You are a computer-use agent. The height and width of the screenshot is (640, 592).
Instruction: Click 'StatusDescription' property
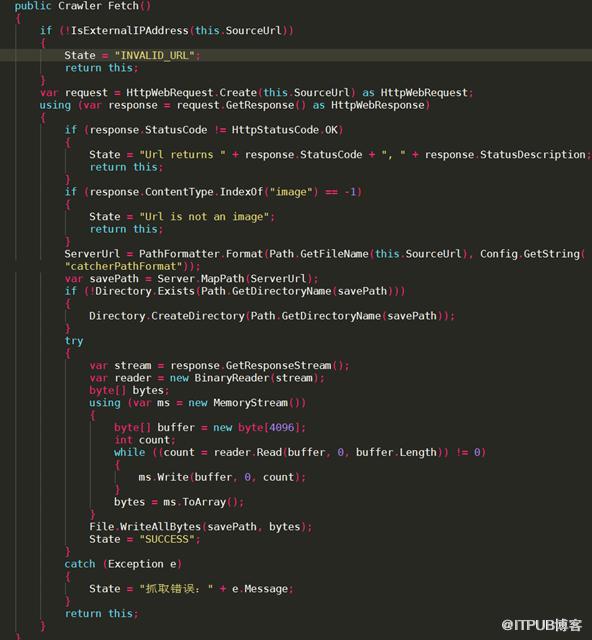[x=533, y=155]
